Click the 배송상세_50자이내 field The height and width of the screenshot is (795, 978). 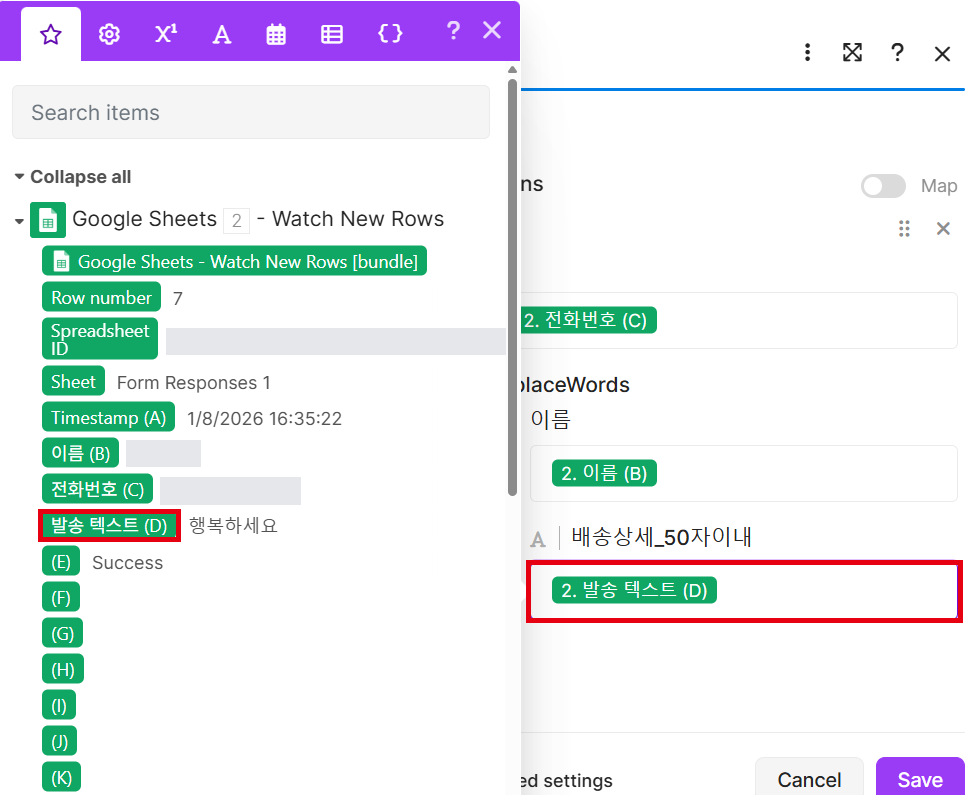click(x=743, y=590)
